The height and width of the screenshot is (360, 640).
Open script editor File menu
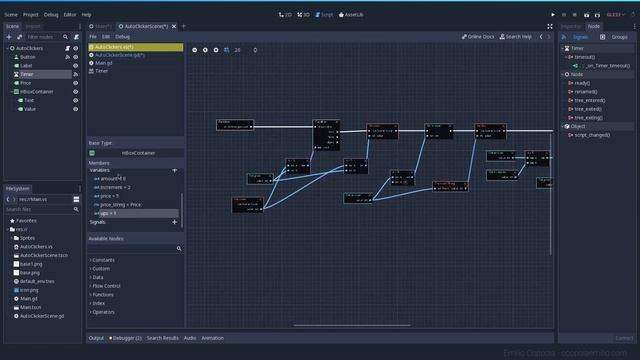click(93, 37)
